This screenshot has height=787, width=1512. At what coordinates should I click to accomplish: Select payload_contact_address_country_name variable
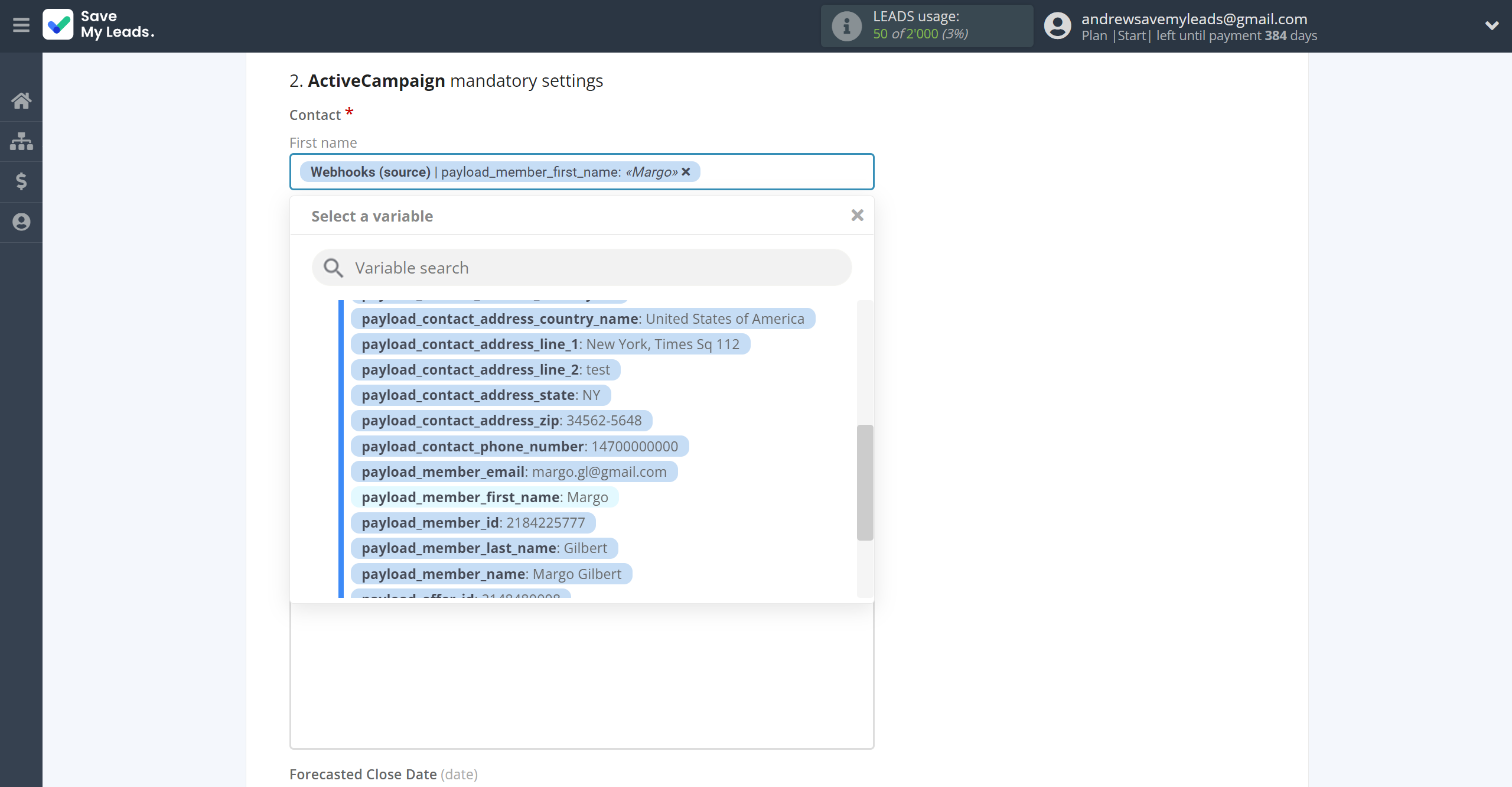click(582, 319)
